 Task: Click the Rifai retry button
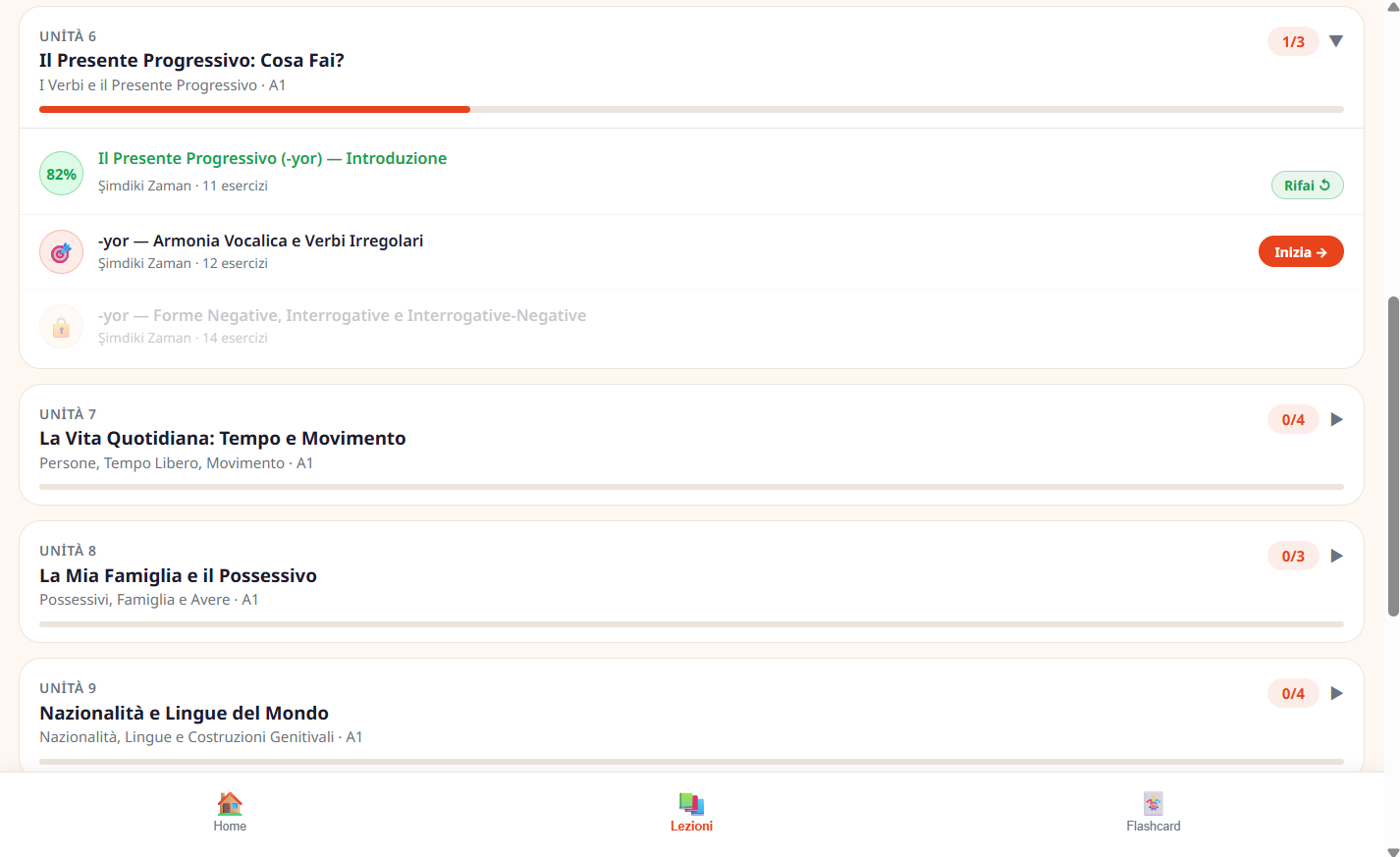tap(1308, 186)
